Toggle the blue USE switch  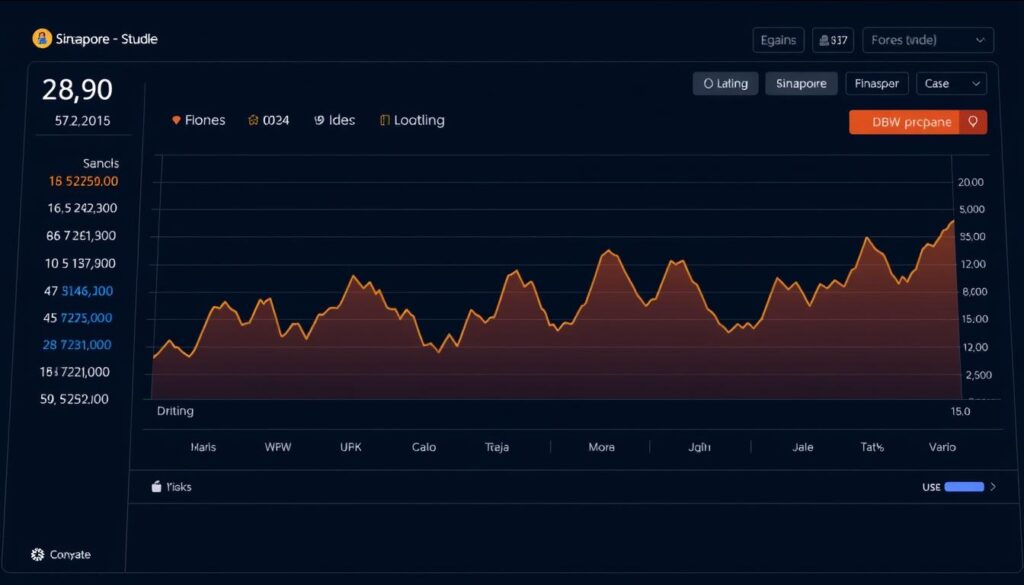pyautogui.click(x=964, y=487)
